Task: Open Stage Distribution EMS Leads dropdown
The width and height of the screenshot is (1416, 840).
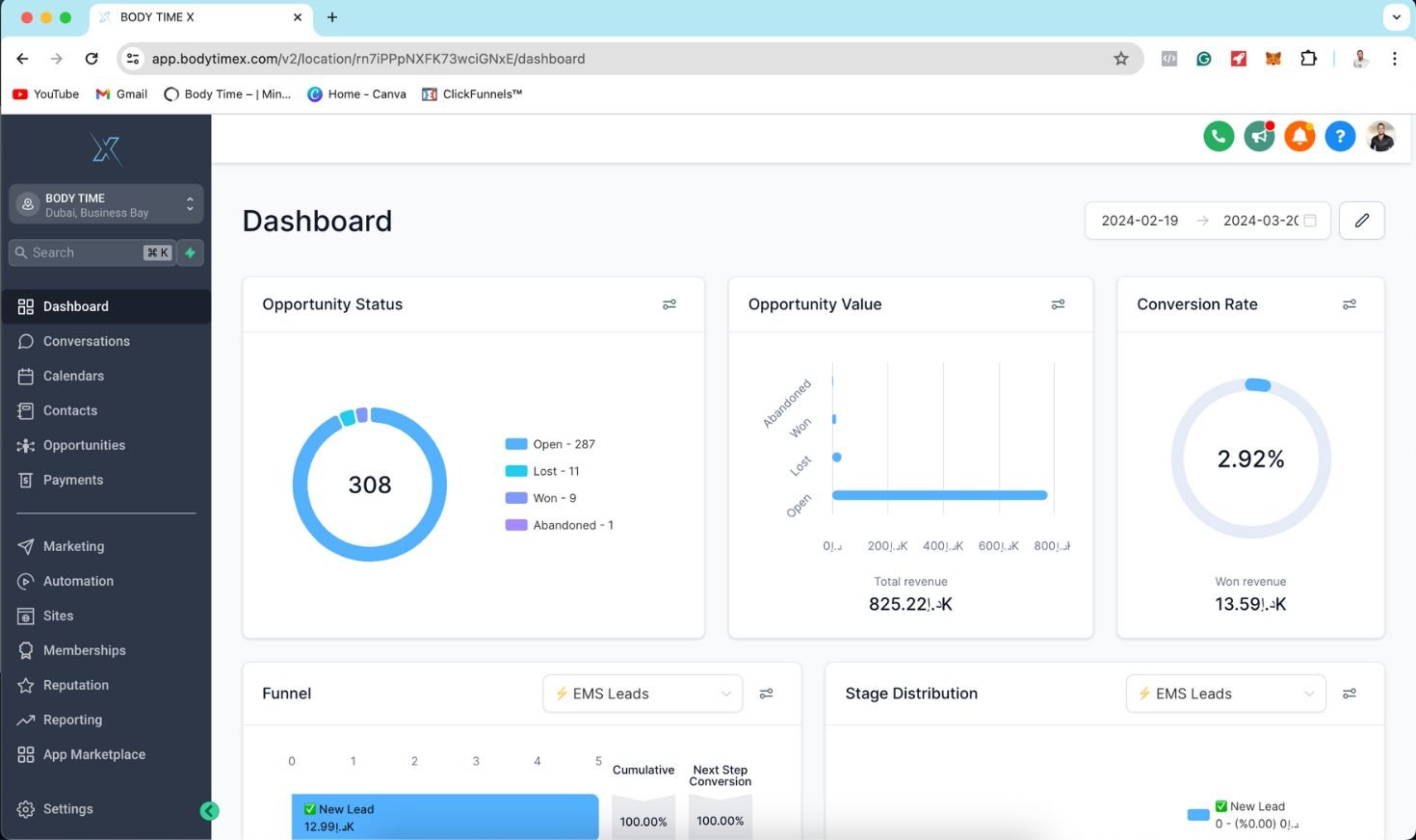Action: 1225,694
